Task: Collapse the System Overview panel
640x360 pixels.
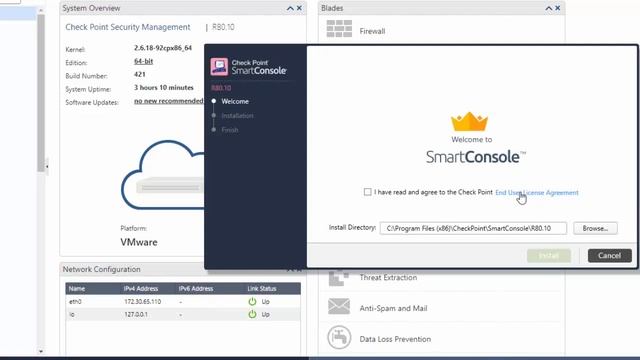Action: click(290, 8)
